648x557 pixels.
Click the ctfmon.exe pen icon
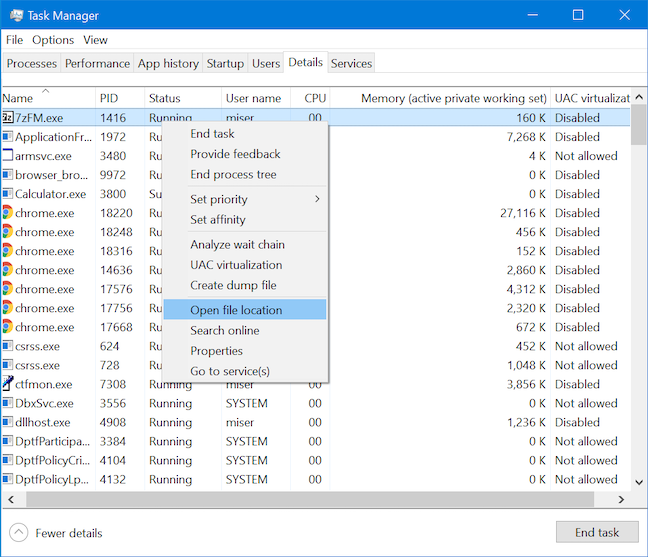[8, 383]
